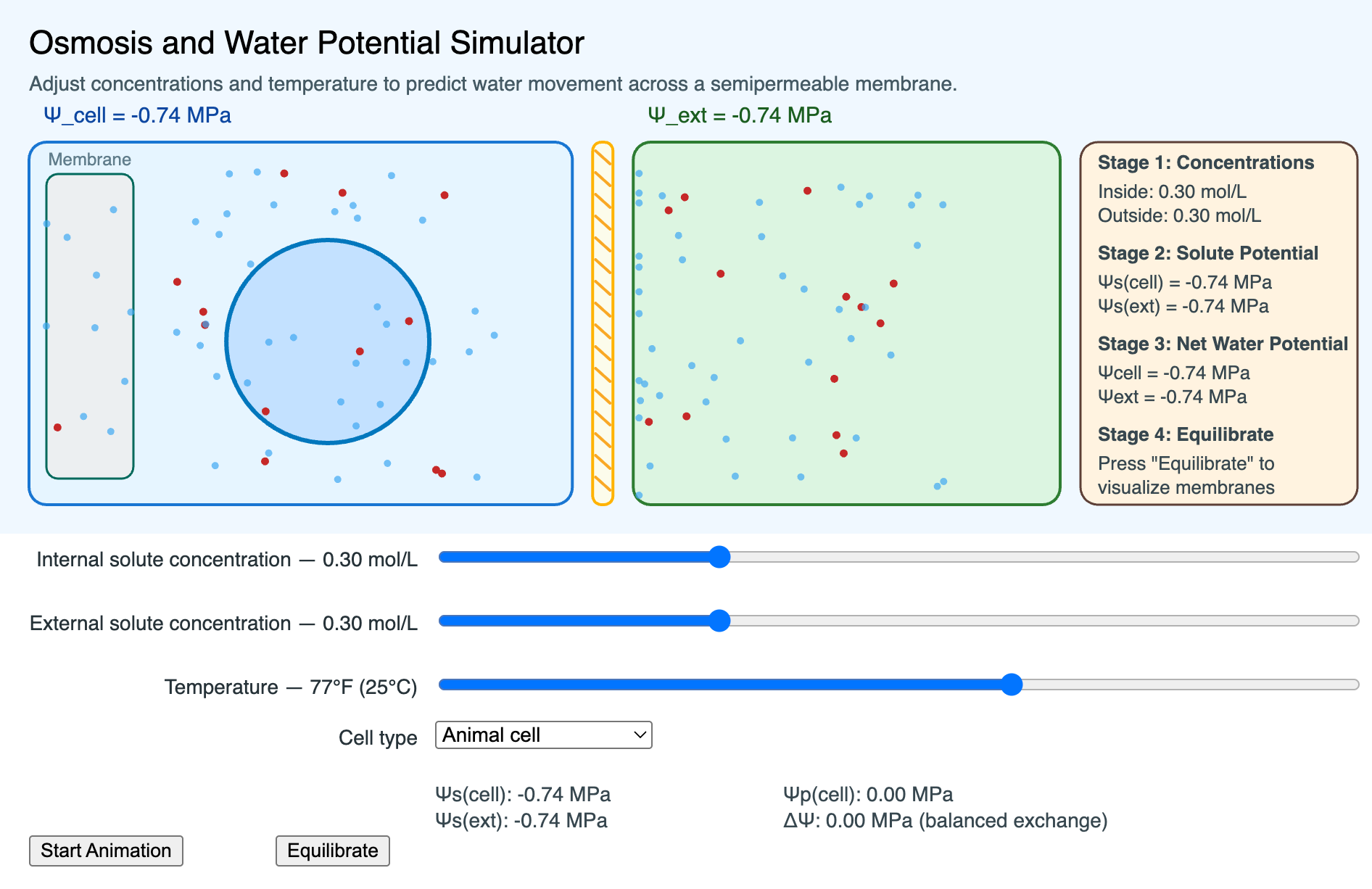Click the Stage 3: Net Water Potential heading
Screen dimensions: 1372x889
coord(1222,344)
